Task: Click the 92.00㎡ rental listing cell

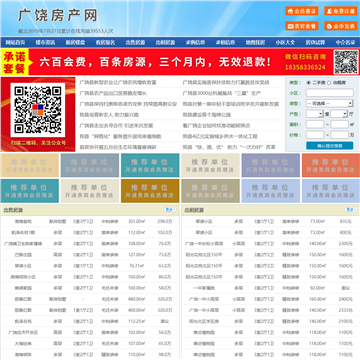Action: coord(317,288)
